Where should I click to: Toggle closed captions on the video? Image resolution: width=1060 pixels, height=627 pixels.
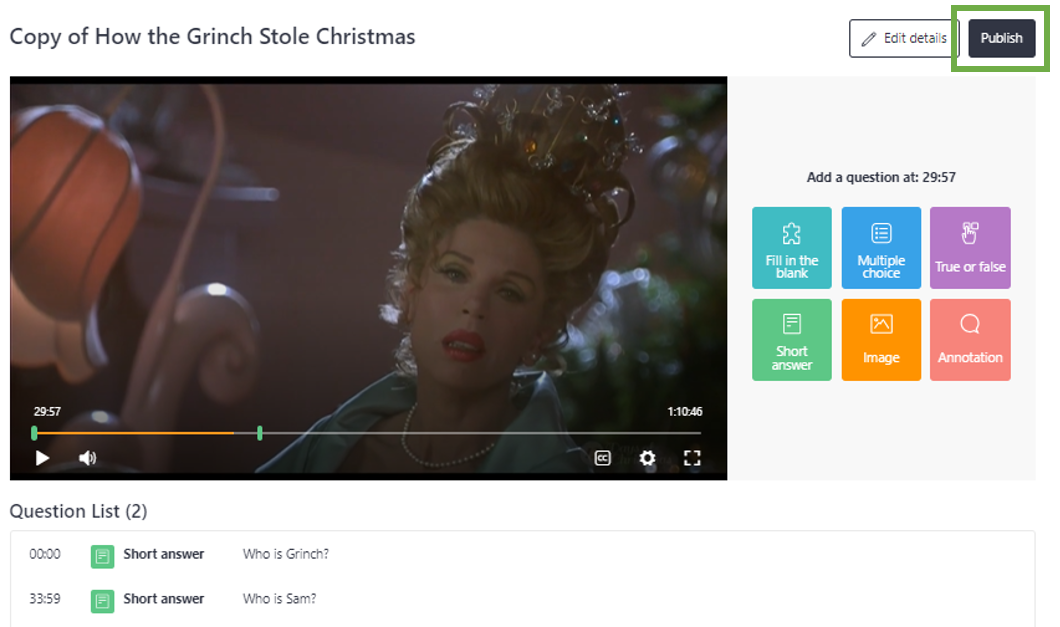[x=602, y=458]
